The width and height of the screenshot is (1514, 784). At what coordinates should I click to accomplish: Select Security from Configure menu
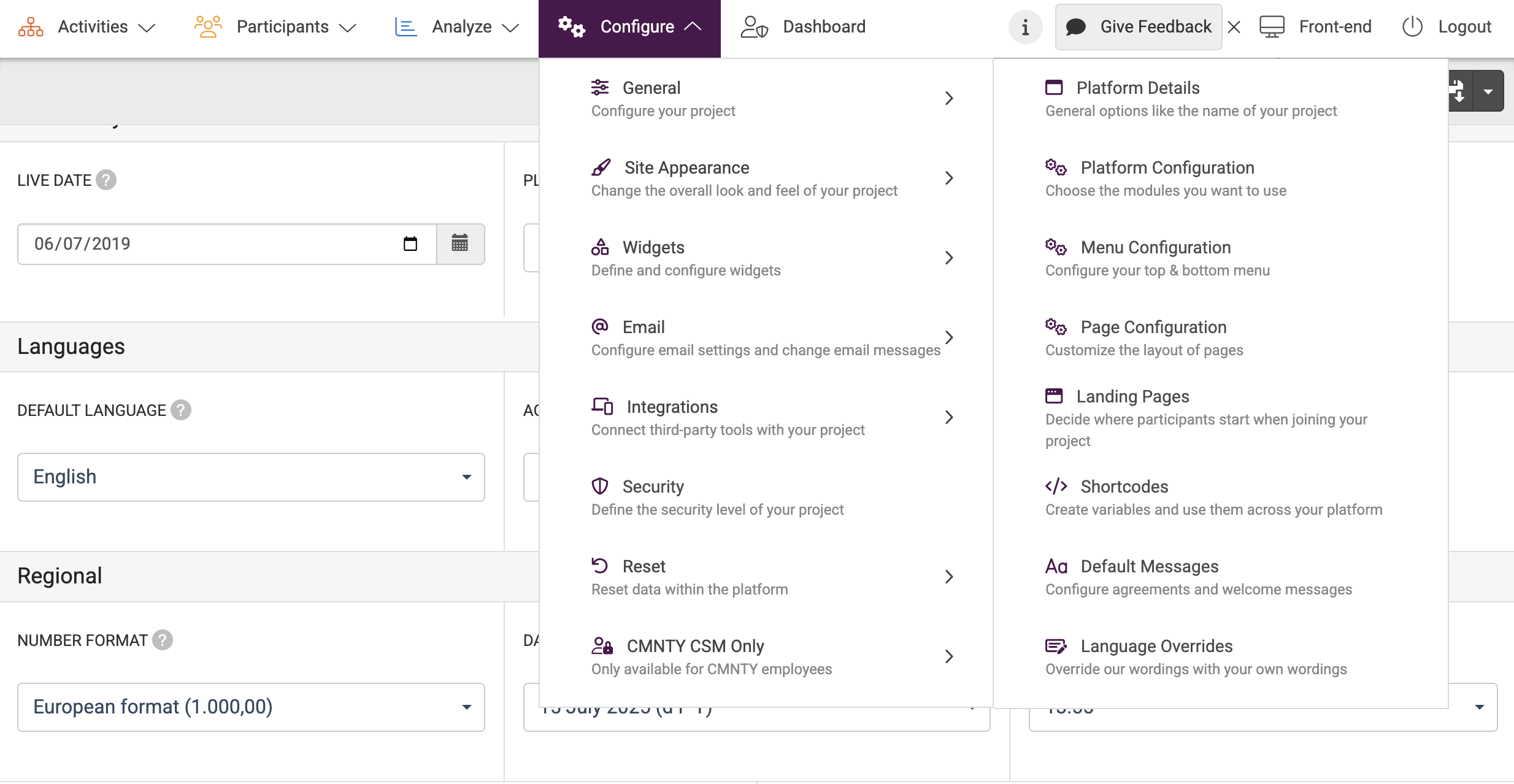pos(653,486)
